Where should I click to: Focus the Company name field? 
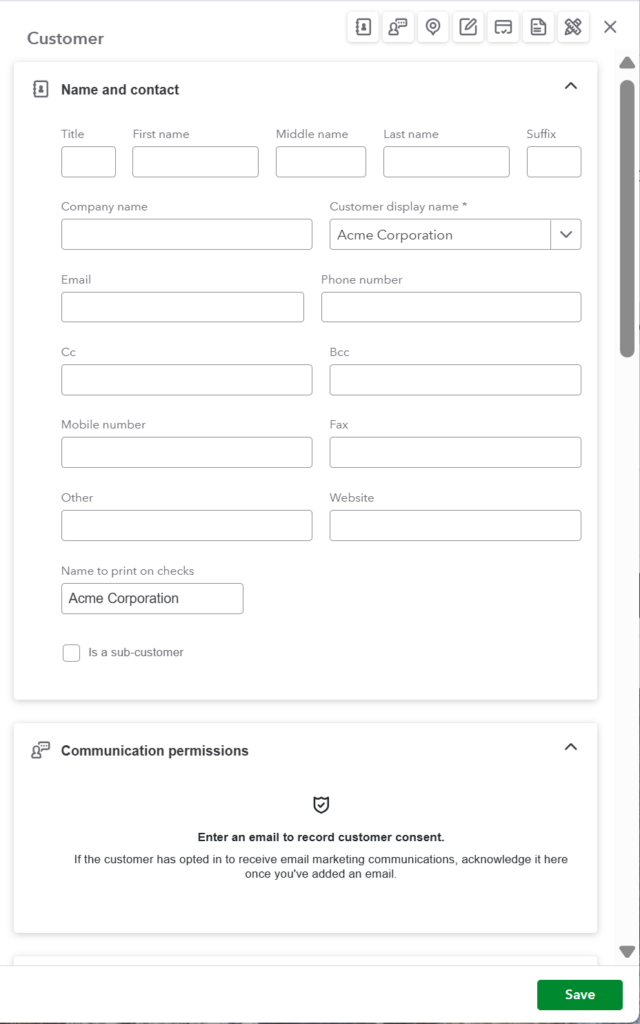pos(187,234)
